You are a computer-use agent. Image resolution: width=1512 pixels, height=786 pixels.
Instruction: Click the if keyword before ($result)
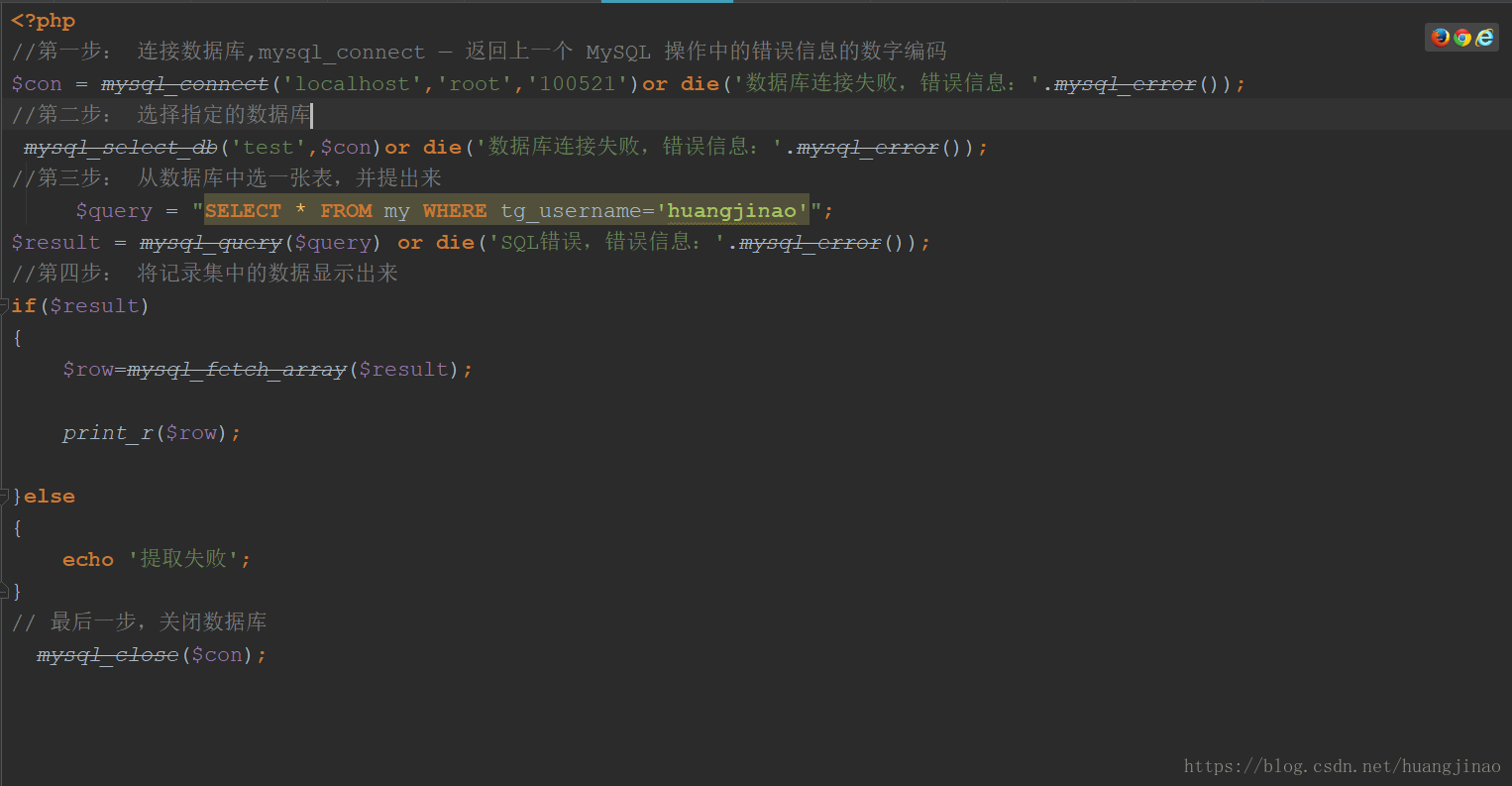pyautogui.click(x=24, y=306)
